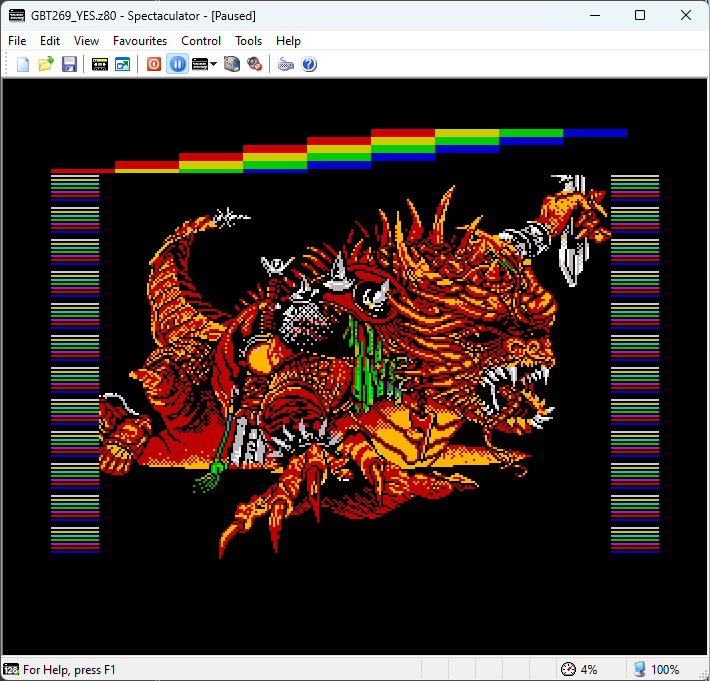Screen dimensions: 710x681
Task: Reset the emulator with the red icon
Action: click(x=154, y=64)
